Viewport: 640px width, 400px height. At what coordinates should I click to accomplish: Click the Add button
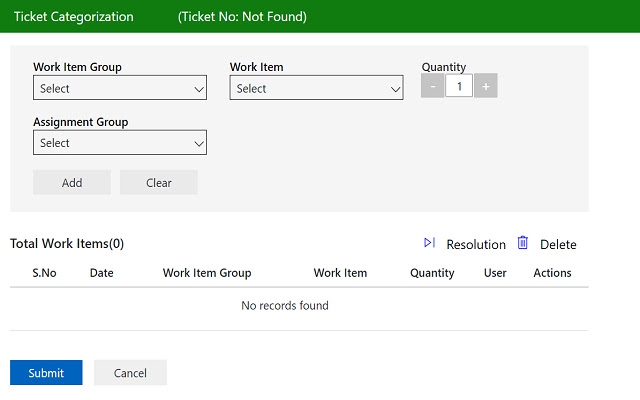tap(72, 183)
